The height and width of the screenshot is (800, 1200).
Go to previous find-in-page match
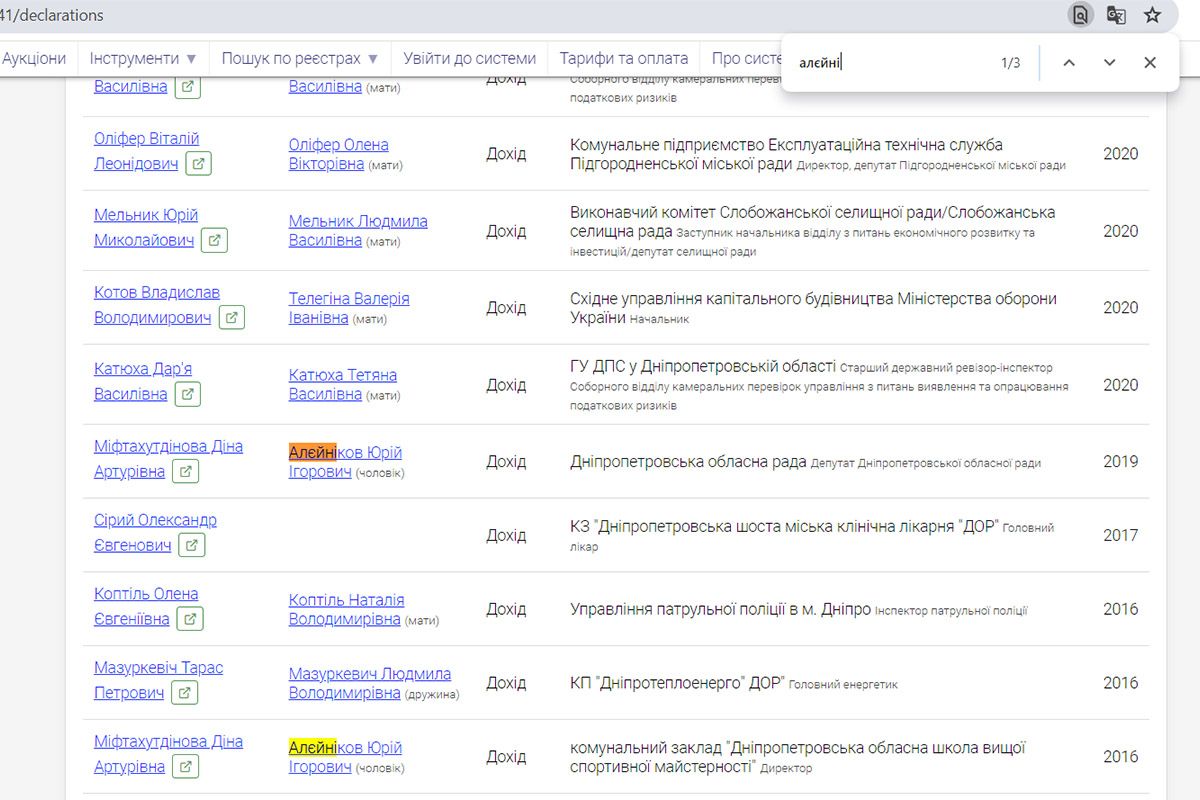click(1069, 63)
